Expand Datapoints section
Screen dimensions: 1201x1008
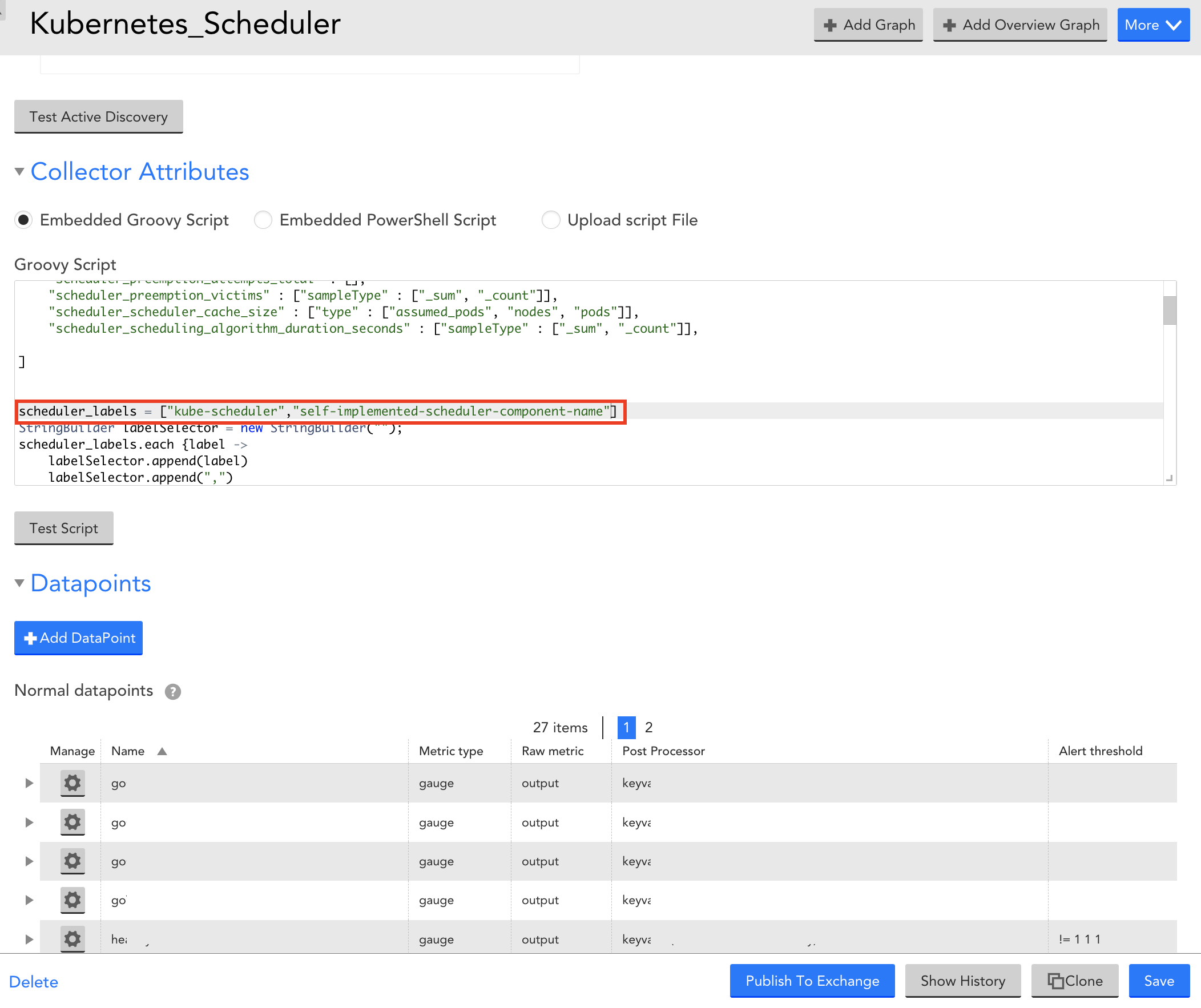[x=21, y=583]
